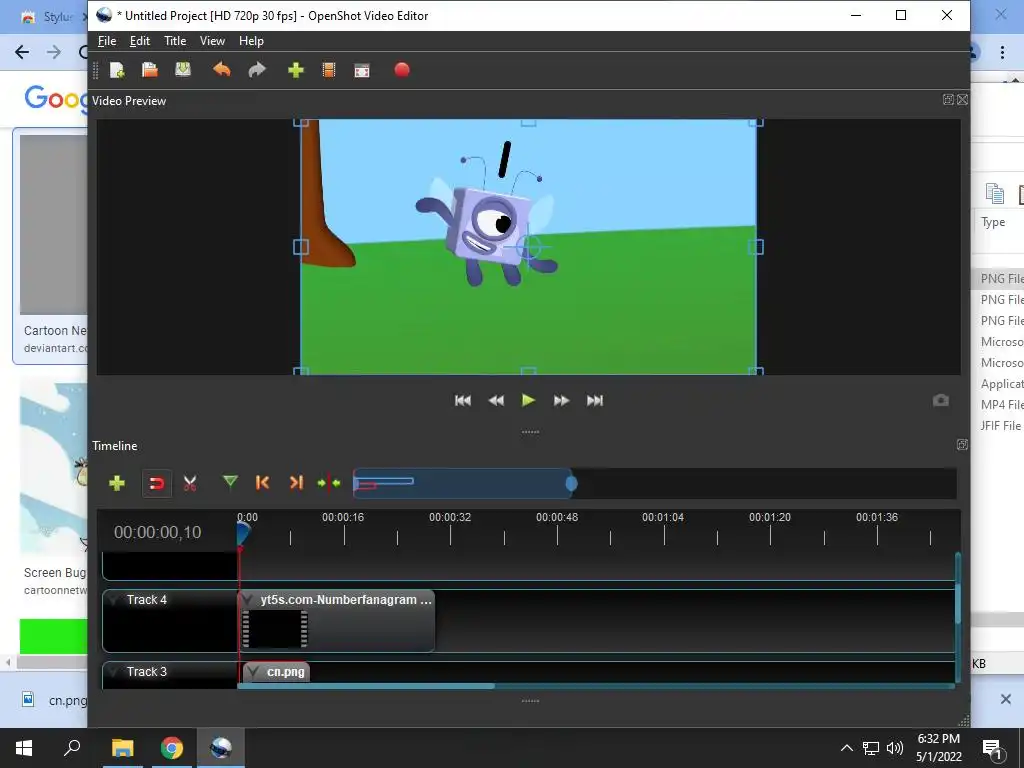Click the blue playhead marker on the ruler
Viewport: 1024px width, 768px height.
243,534
